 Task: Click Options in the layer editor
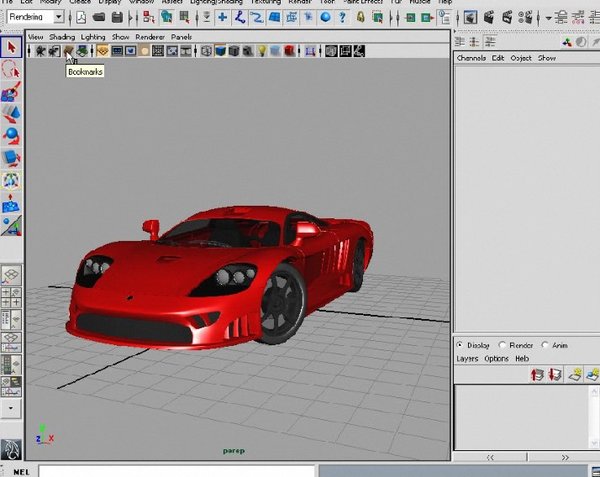[x=497, y=358]
